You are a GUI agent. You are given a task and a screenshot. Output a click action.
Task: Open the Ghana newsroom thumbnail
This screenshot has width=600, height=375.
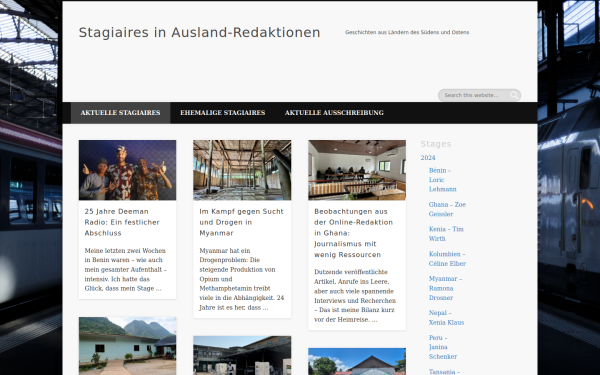click(x=357, y=170)
